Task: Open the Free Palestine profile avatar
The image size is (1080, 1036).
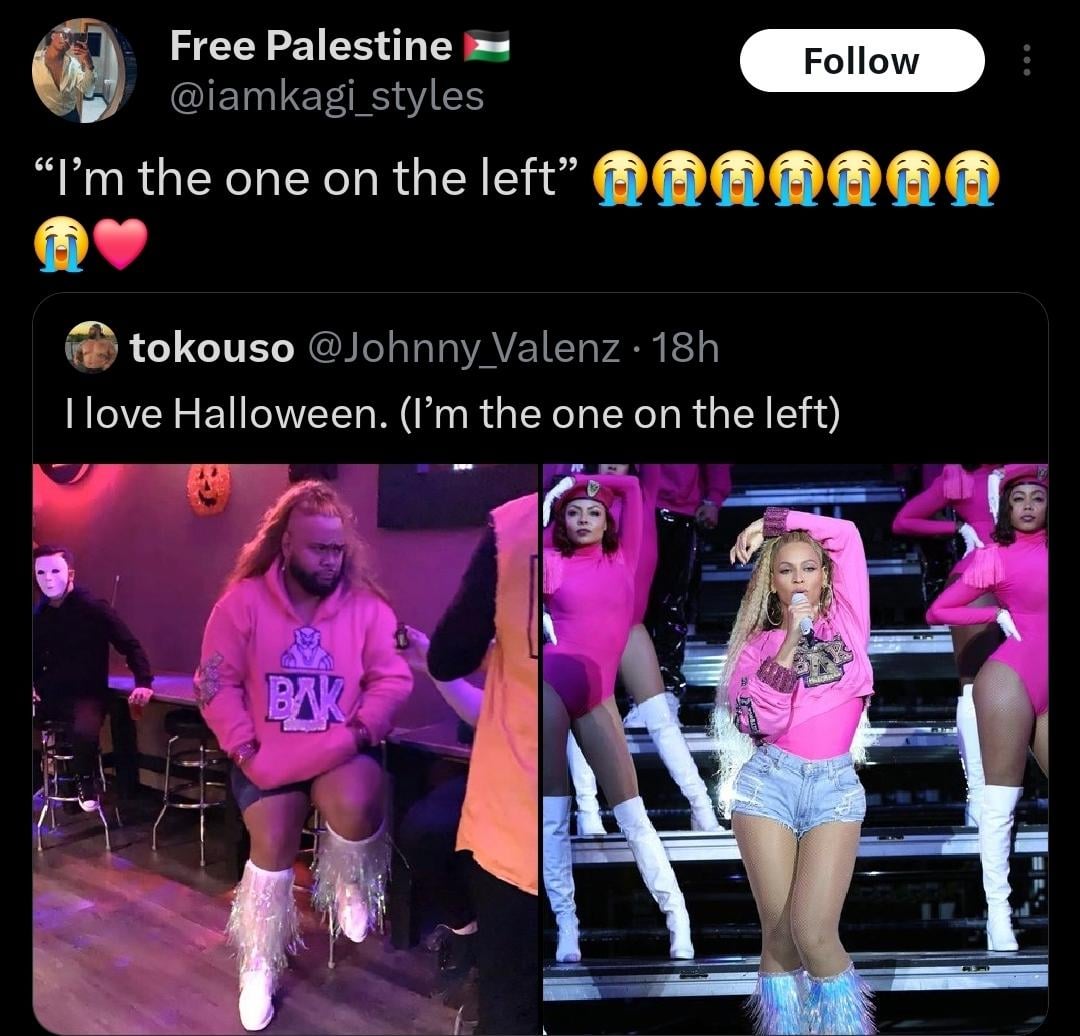Action: pyautogui.click(x=83, y=70)
